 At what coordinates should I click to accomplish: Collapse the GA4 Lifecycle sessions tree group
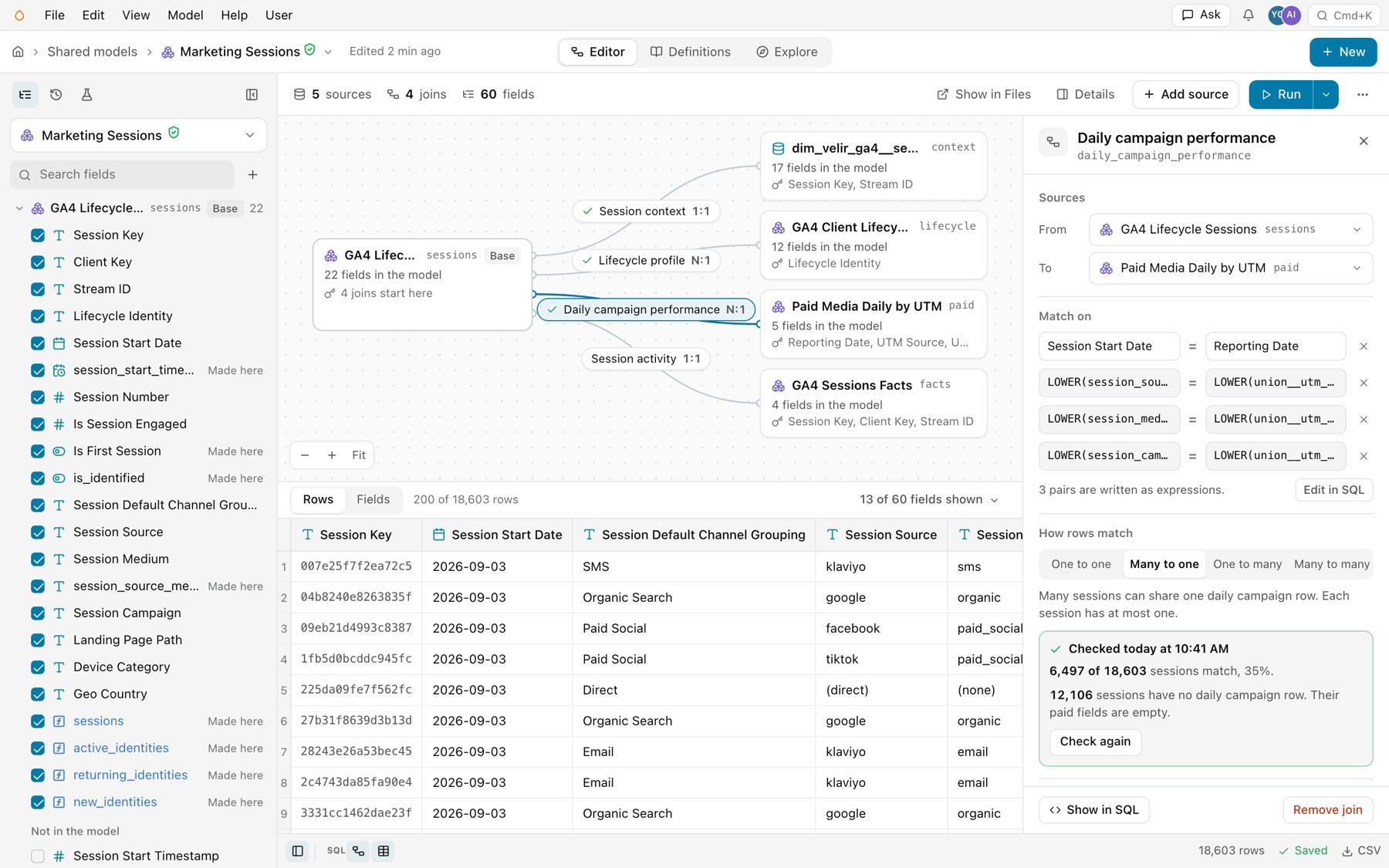pos(19,208)
